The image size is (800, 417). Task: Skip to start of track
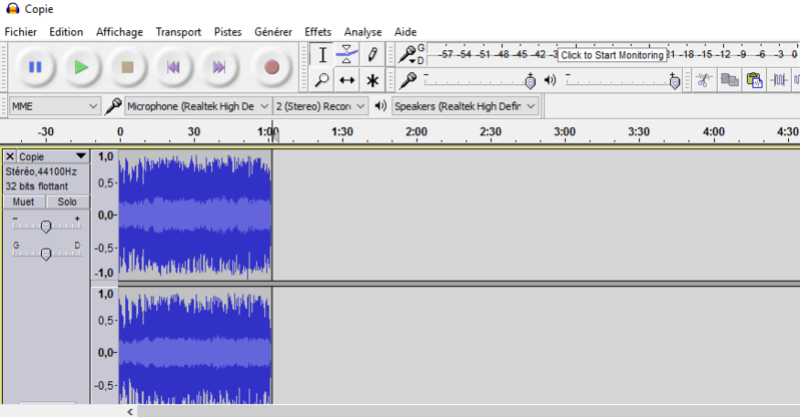173,67
